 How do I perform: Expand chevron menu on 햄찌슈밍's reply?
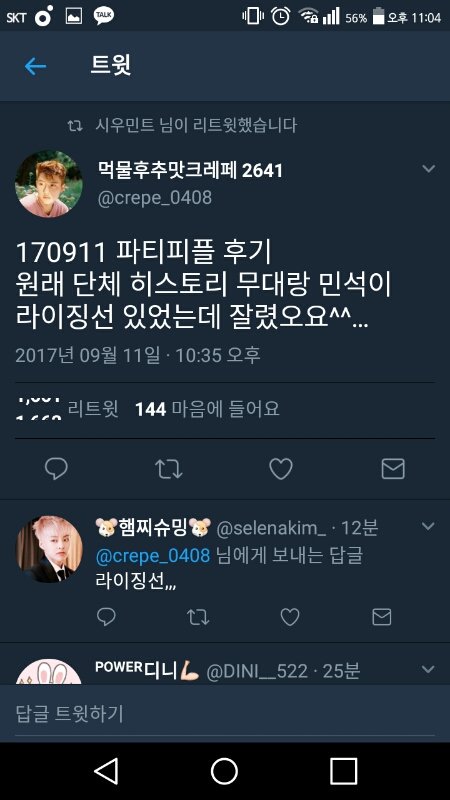429,526
